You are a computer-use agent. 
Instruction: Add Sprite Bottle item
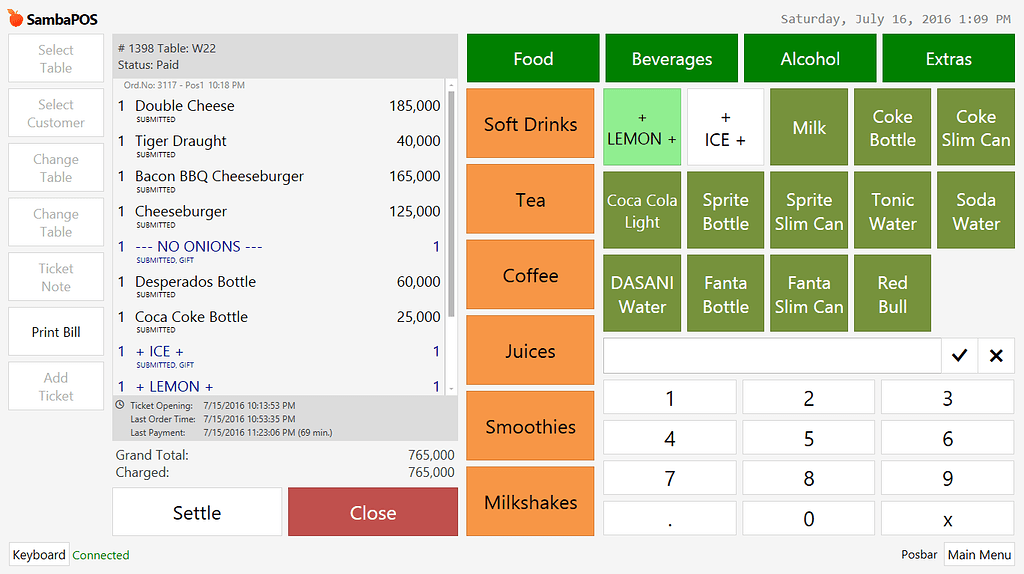726,210
